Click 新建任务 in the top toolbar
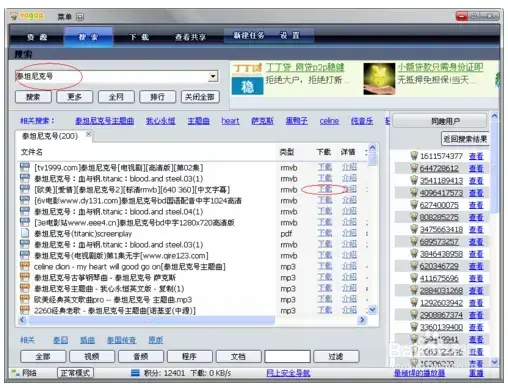The width and height of the screenshot is (508, 388). [x=249, y=35]
